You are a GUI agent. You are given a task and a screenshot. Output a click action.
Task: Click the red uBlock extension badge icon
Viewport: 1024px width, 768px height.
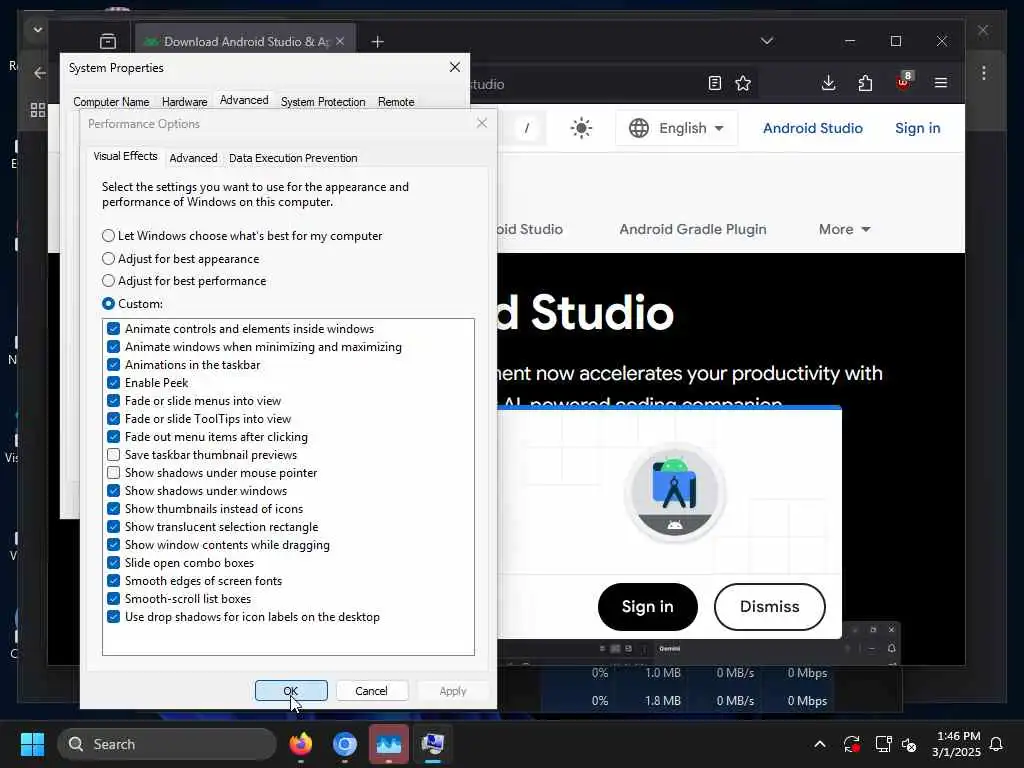(904, 82)
